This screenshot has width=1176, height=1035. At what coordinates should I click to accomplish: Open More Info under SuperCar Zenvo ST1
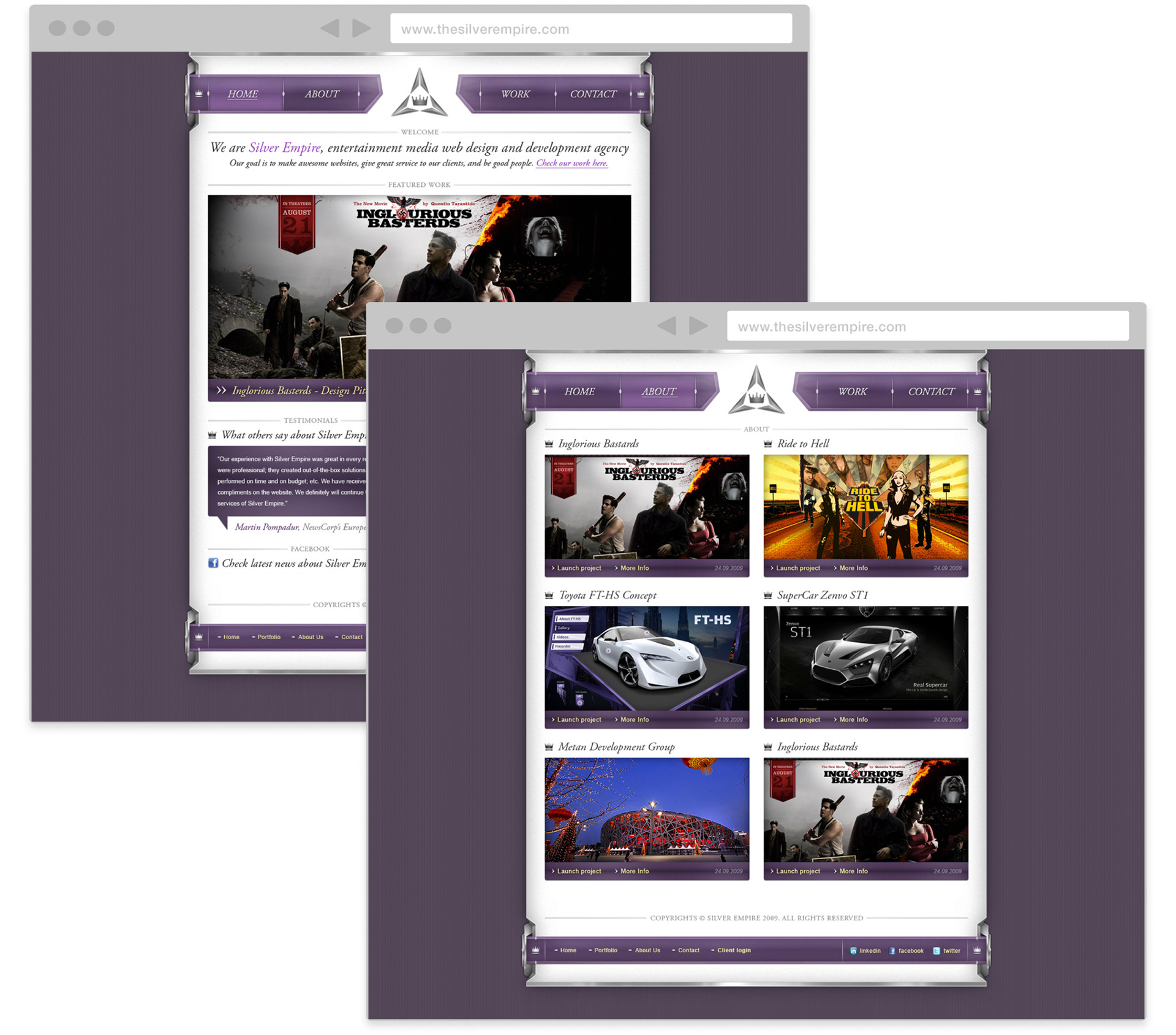coord(853,719)
